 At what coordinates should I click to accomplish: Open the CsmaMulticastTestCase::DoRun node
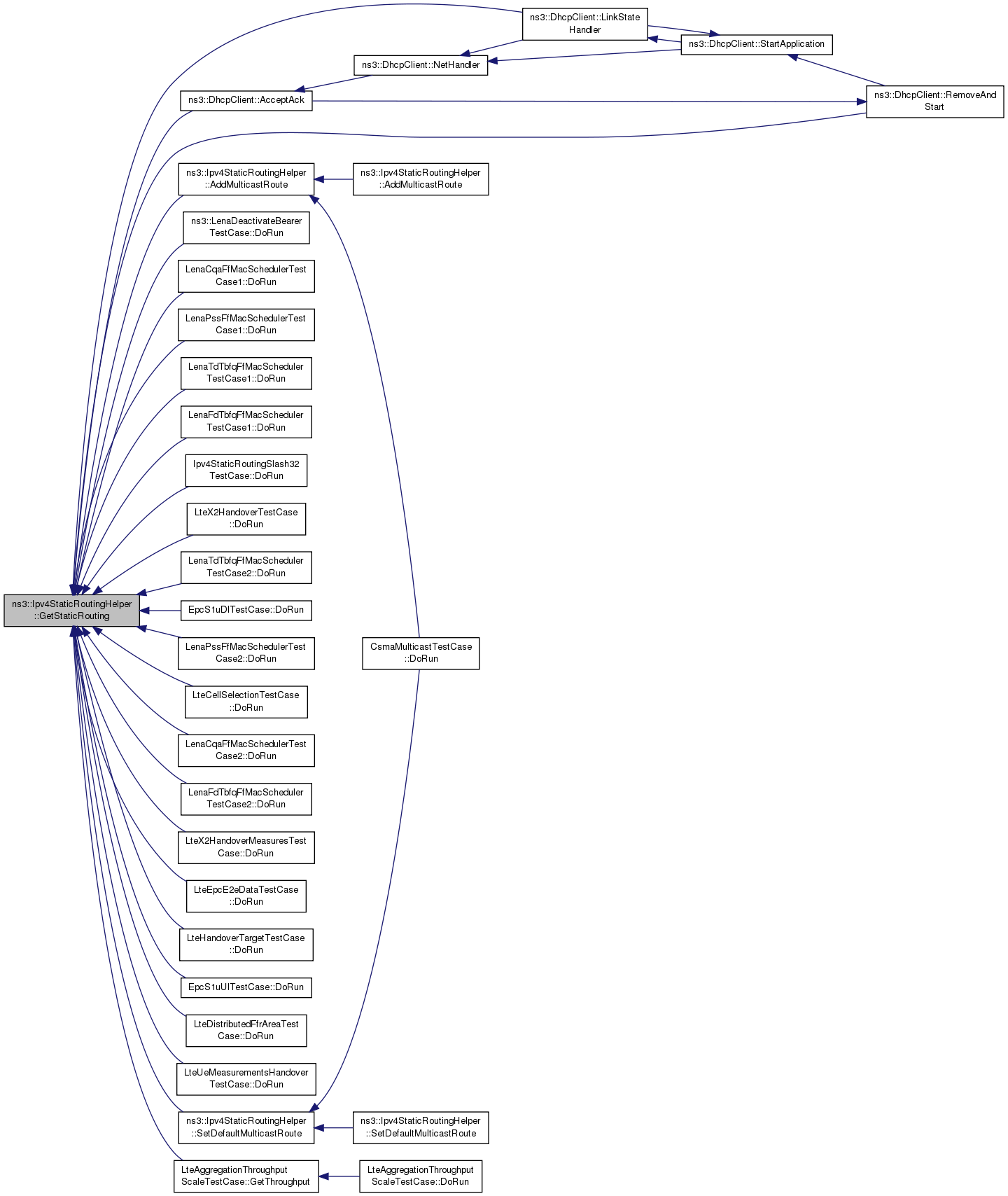[421, 653]
